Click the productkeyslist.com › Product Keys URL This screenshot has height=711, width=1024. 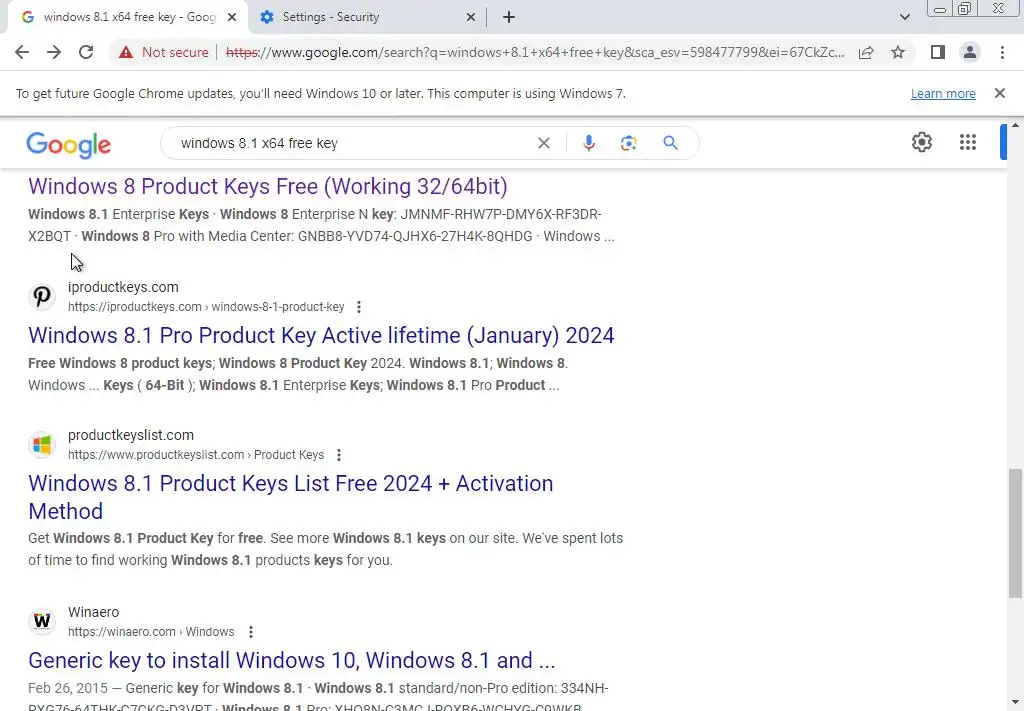tap(196, 455)
